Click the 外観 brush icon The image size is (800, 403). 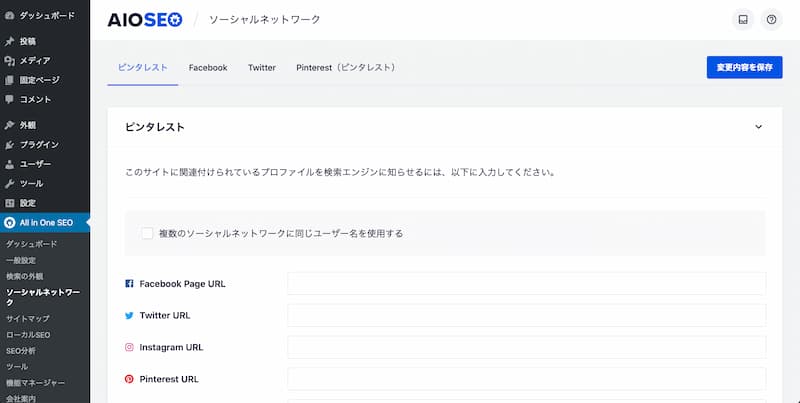tap(9, 125)
